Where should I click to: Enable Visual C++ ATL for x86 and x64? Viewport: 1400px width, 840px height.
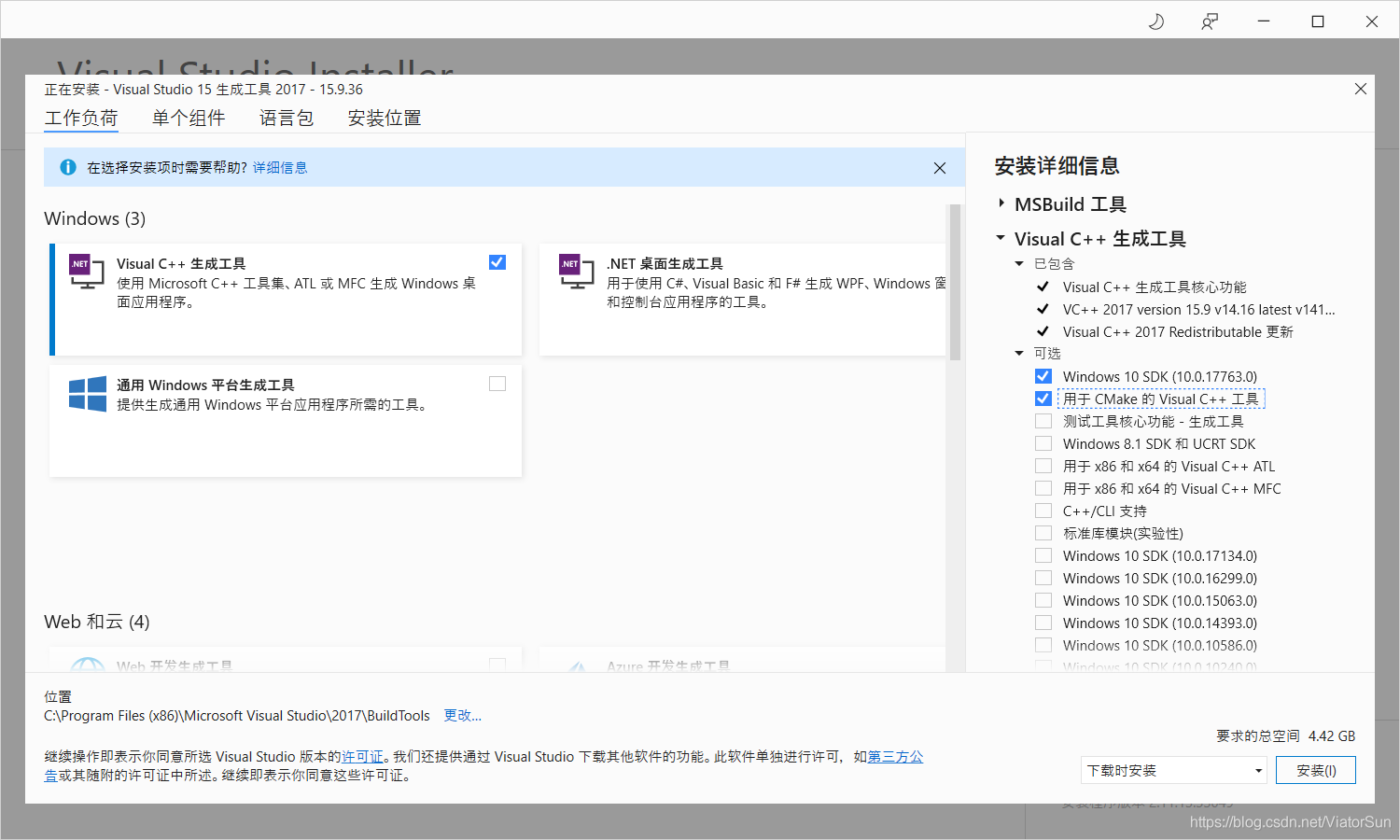(x=1043, y=466)
